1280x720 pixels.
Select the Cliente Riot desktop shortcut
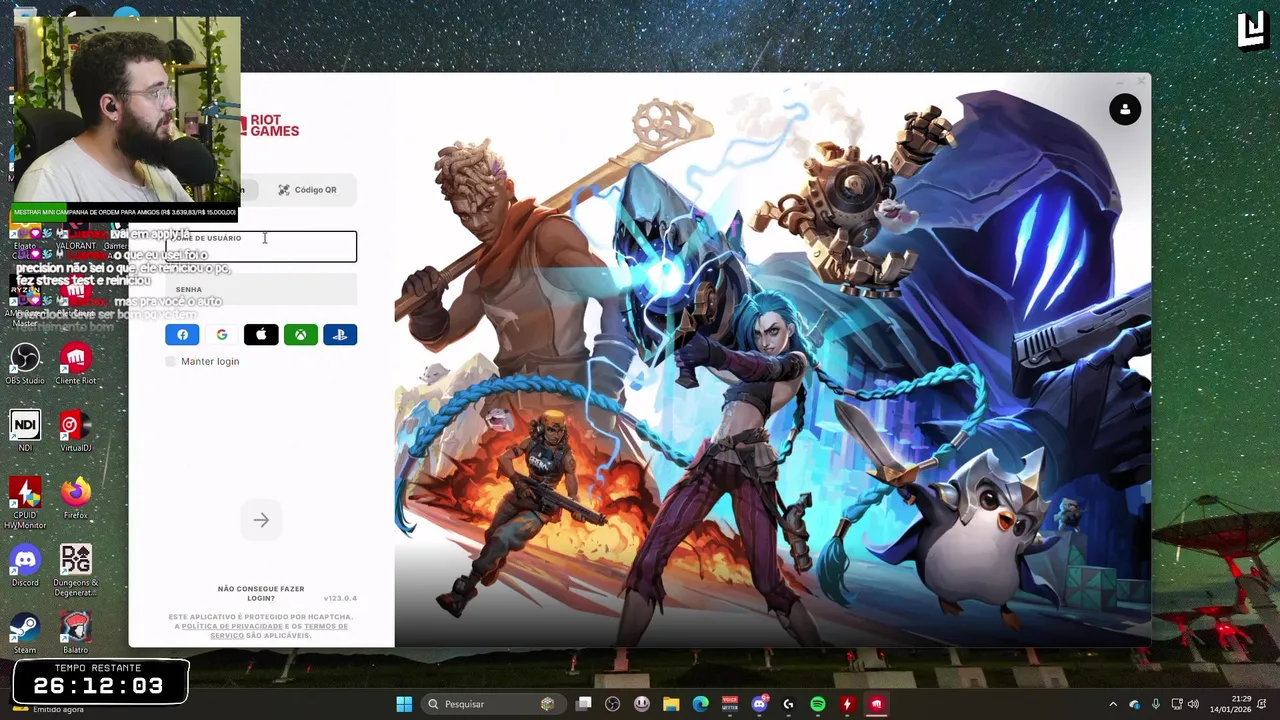pos(76,363)
